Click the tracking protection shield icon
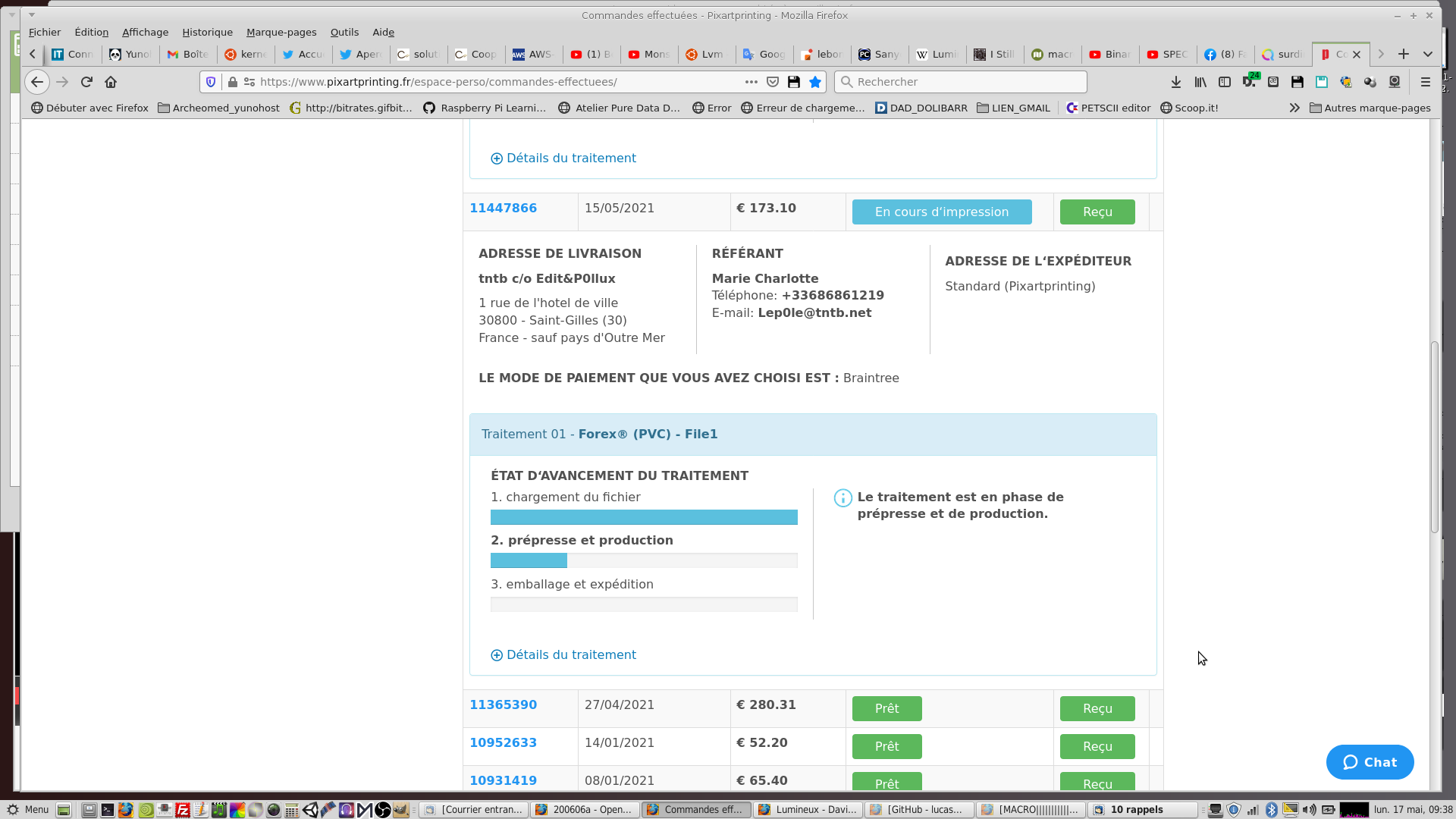Image resolution: width=1456 pixels, height=819 pixels. click(x=211, y=82)
